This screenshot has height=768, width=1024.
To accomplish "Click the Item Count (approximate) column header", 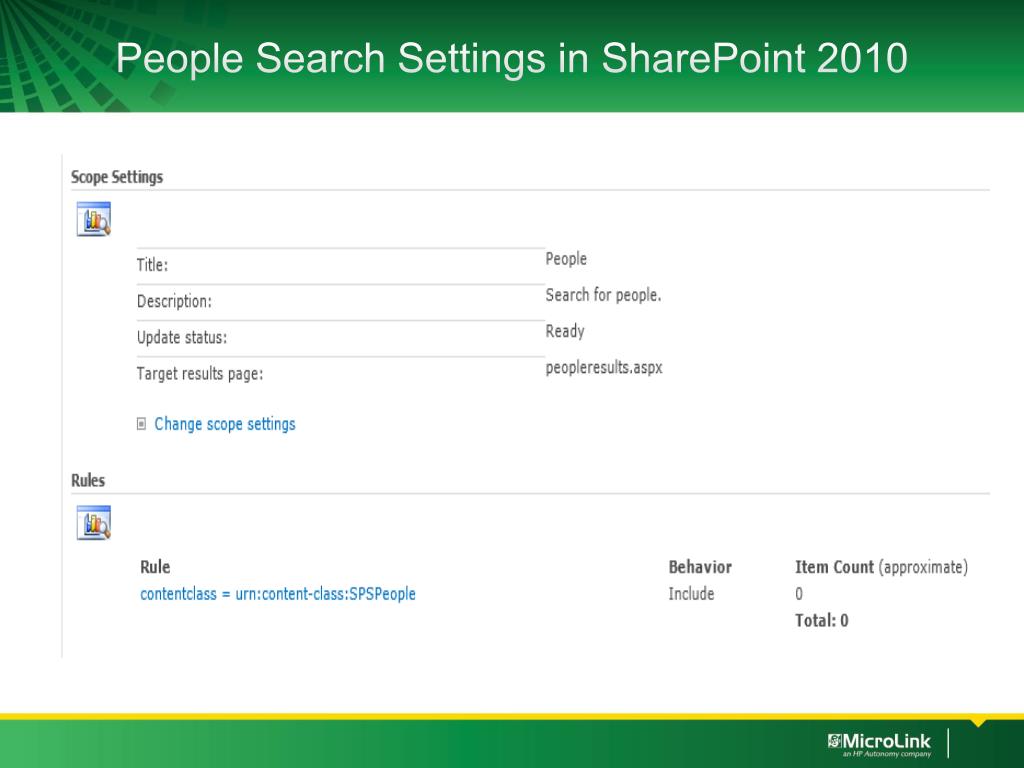I will [x=881, y=567].
